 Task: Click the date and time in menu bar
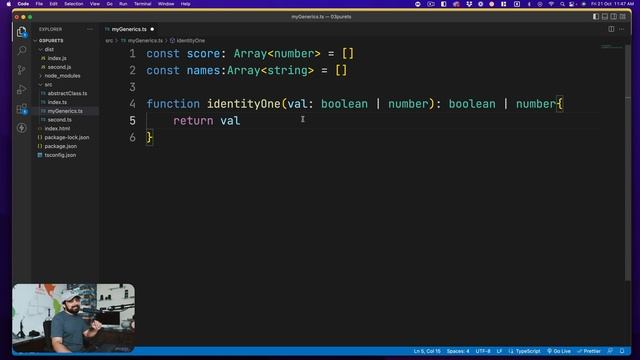(613, 4)
